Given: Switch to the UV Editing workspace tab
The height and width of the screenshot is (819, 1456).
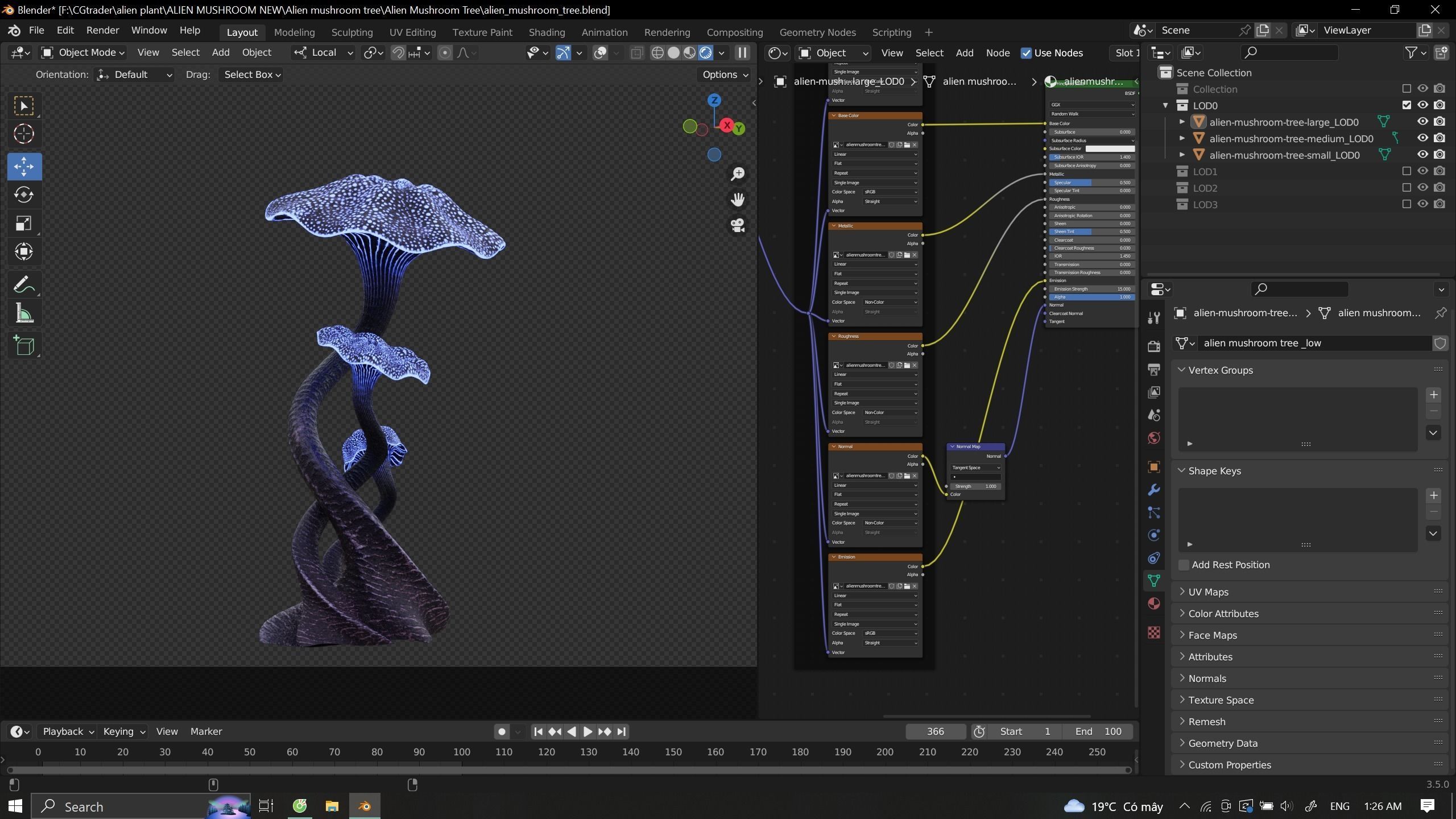Looking at the screenshot, I should click(x=412, y=32).
